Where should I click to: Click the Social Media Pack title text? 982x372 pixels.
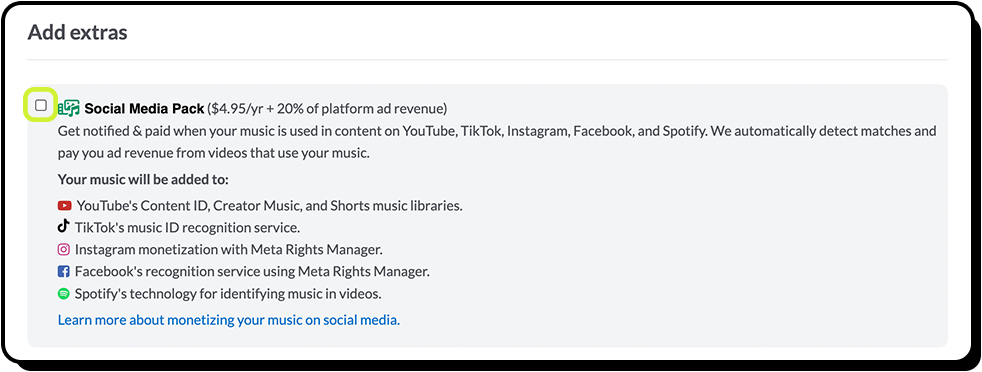tap(144, 108)
